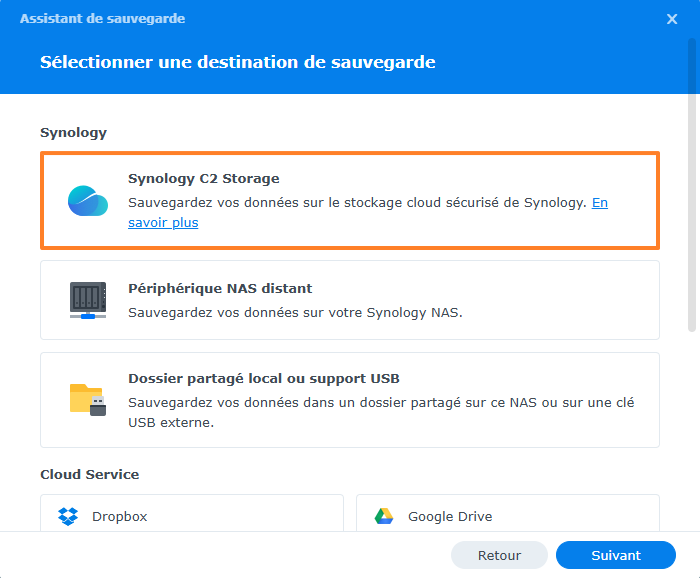This screenshot has width=700, height=578.
Task: Click the remote NAS device icon
Action: point(88,300)
